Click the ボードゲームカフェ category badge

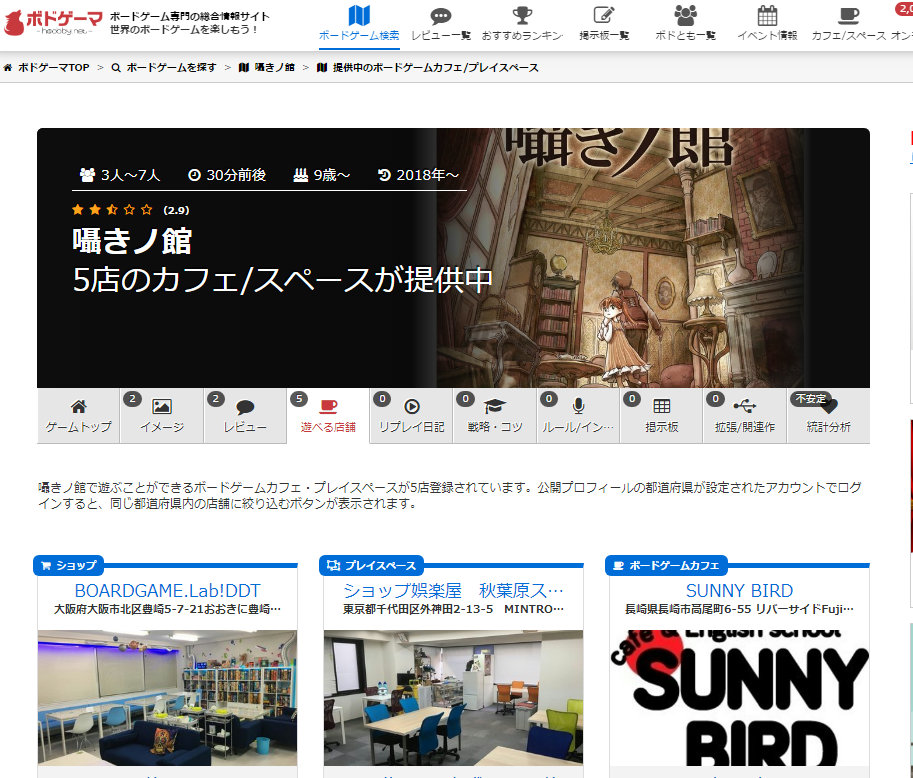667,565
